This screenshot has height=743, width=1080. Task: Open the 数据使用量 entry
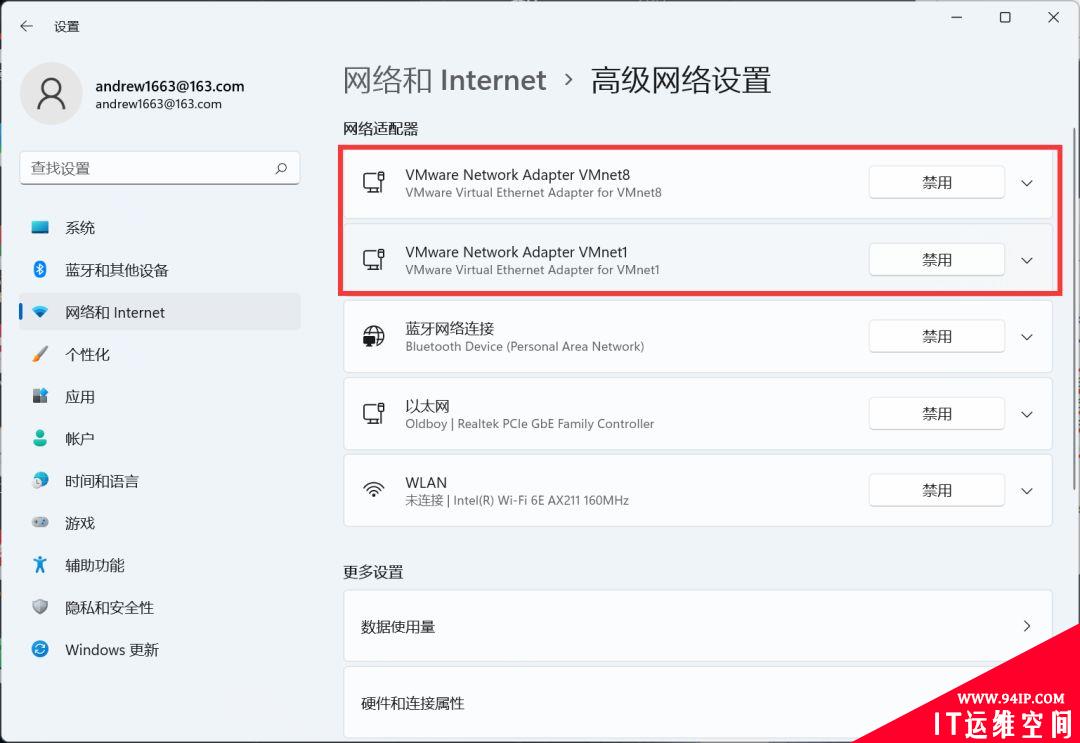698,626
